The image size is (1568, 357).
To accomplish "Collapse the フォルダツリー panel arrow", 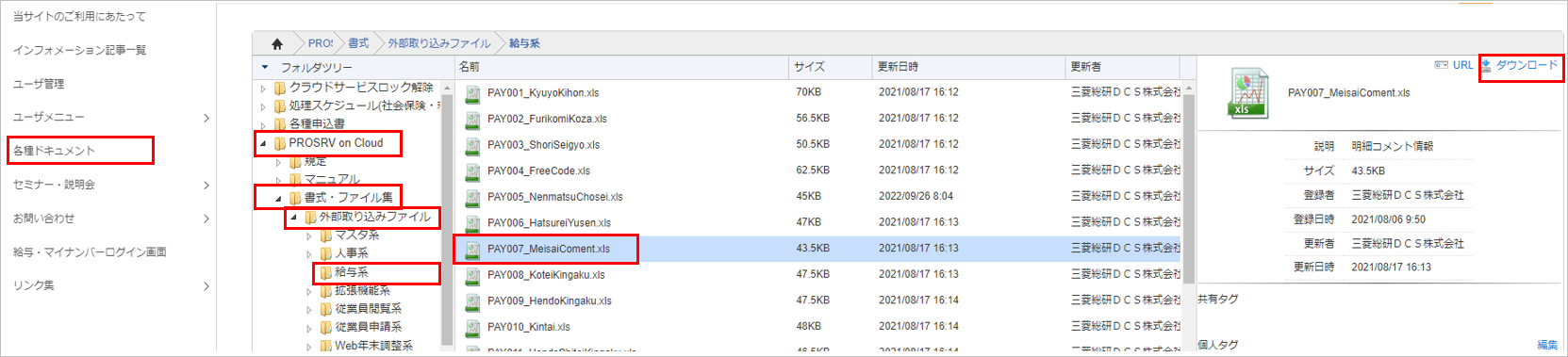I will 265,68.
